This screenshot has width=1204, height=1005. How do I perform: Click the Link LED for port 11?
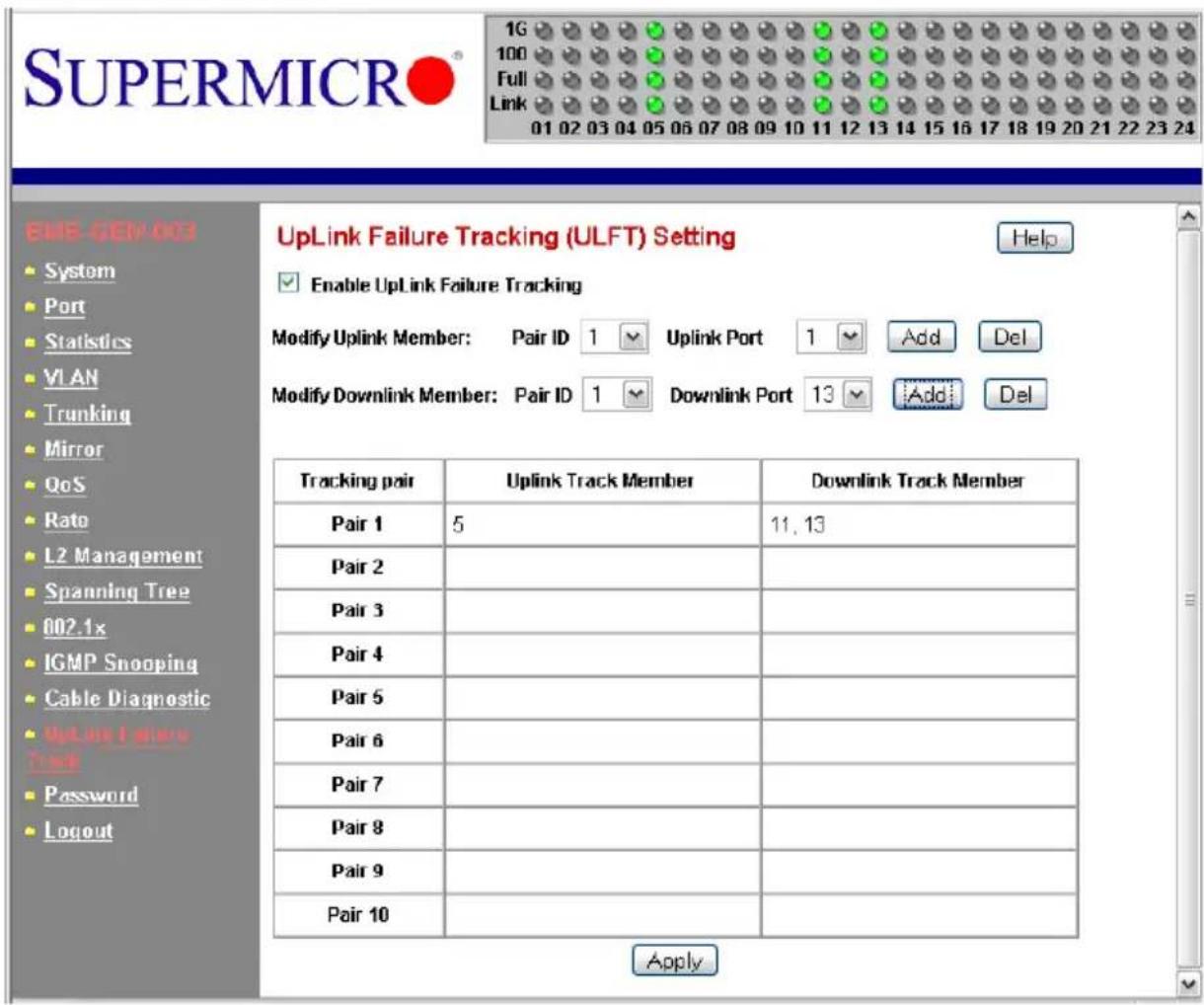click(822, 104)
